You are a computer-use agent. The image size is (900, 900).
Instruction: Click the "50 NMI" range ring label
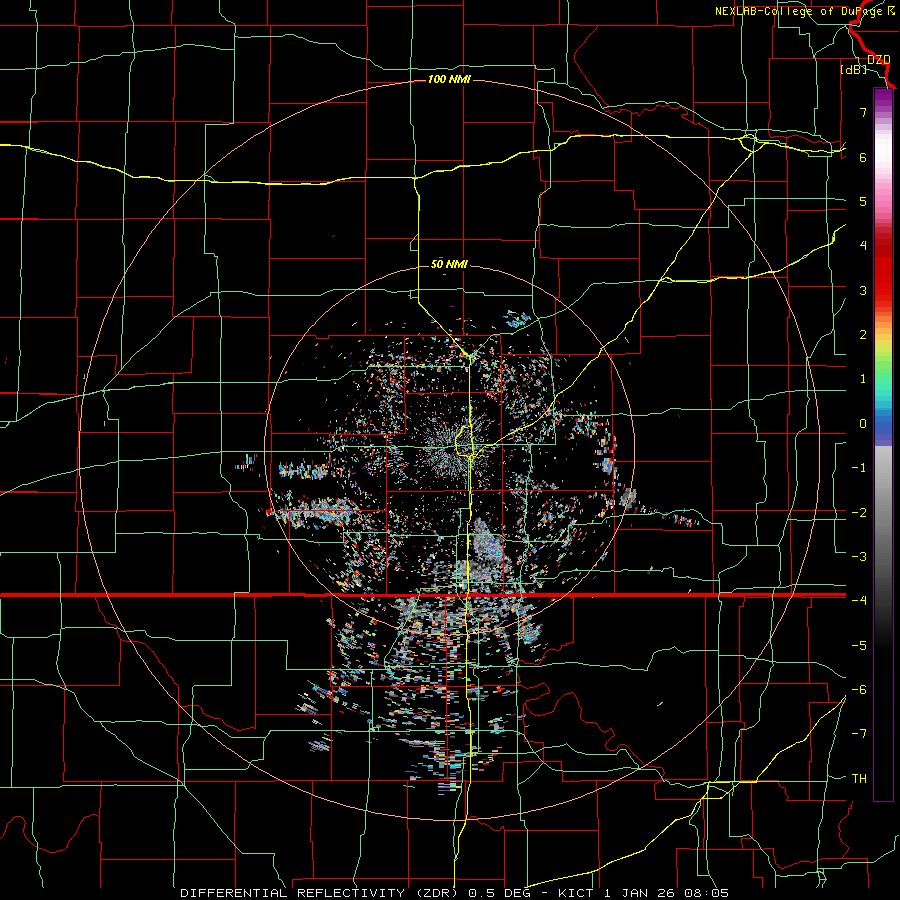click(449, 264)
